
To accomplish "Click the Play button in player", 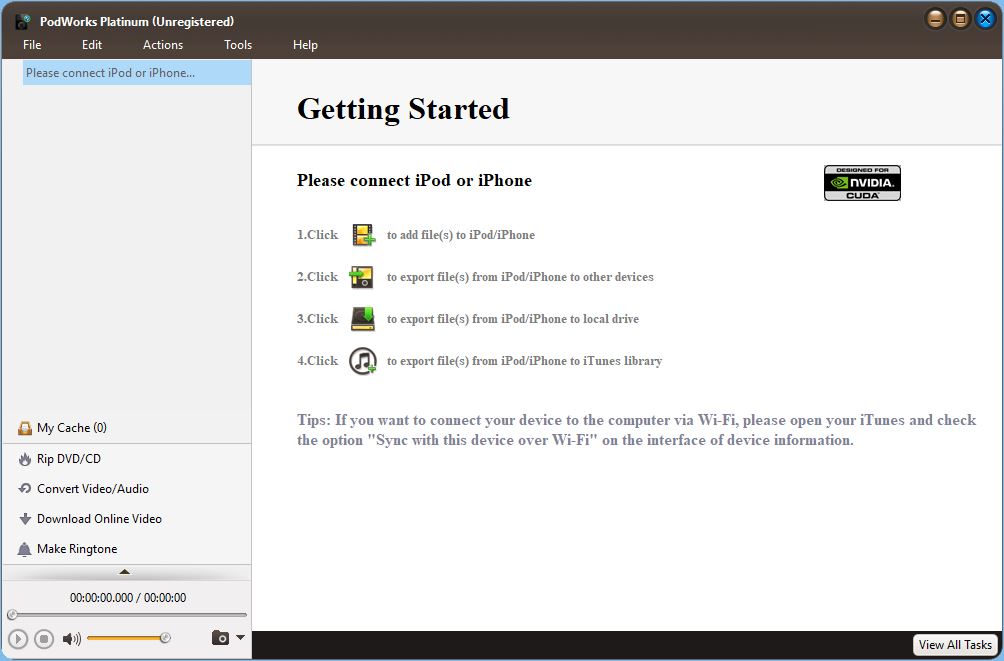I will click(x=18, y=639).
